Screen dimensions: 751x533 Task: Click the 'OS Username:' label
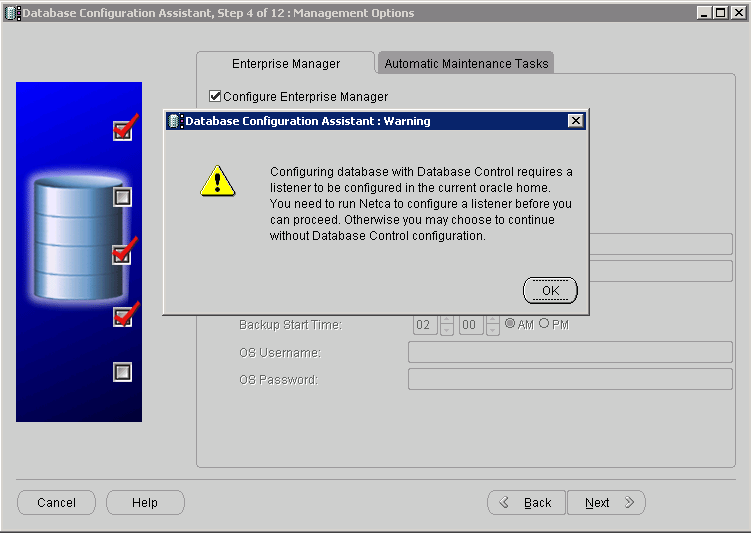tap(280, 352)
